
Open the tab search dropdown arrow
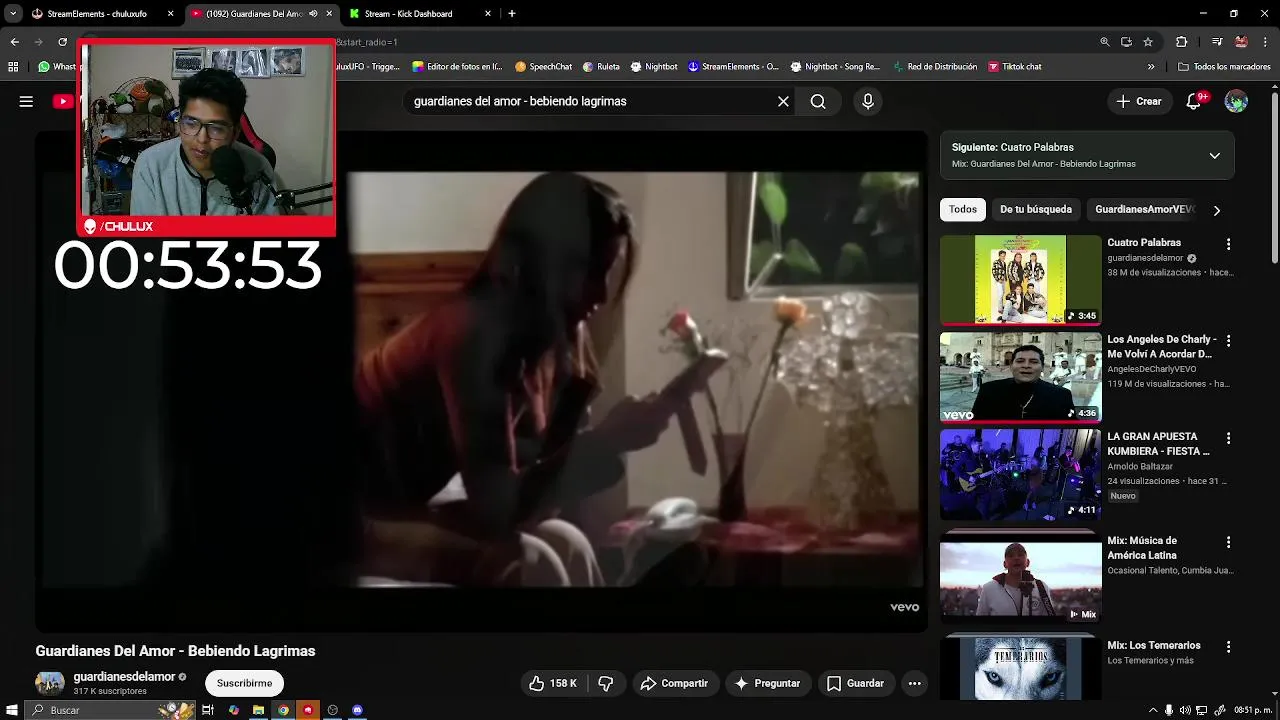[13, 14]
